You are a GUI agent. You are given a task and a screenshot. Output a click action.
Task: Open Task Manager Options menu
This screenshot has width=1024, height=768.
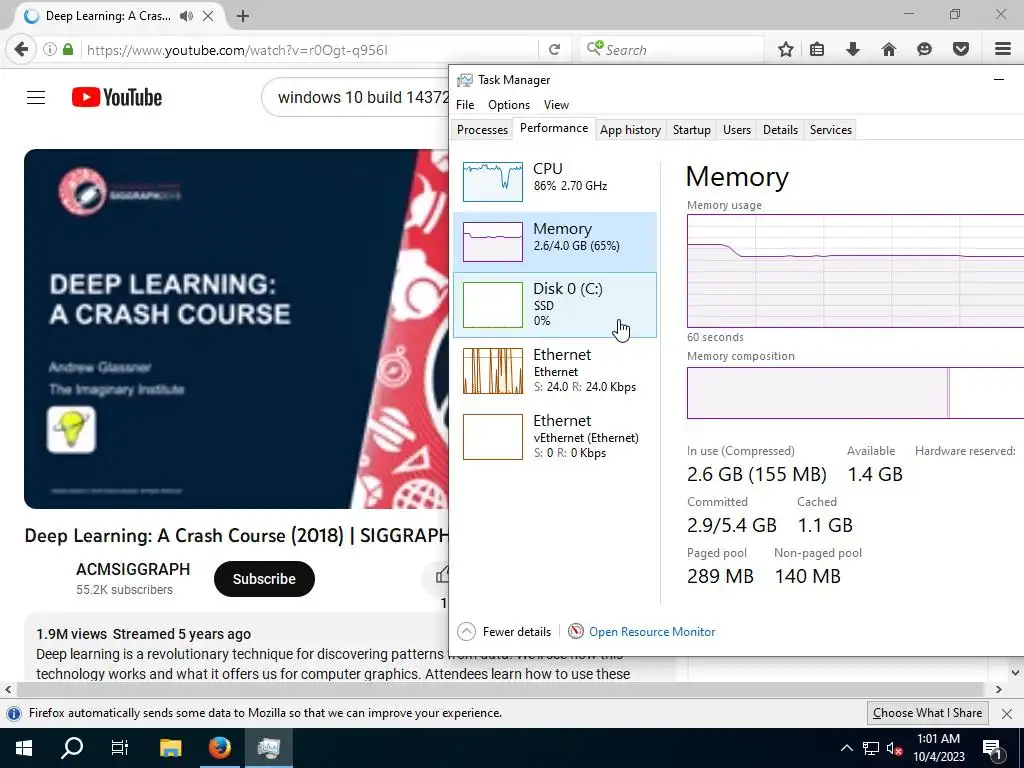point(509,104)
